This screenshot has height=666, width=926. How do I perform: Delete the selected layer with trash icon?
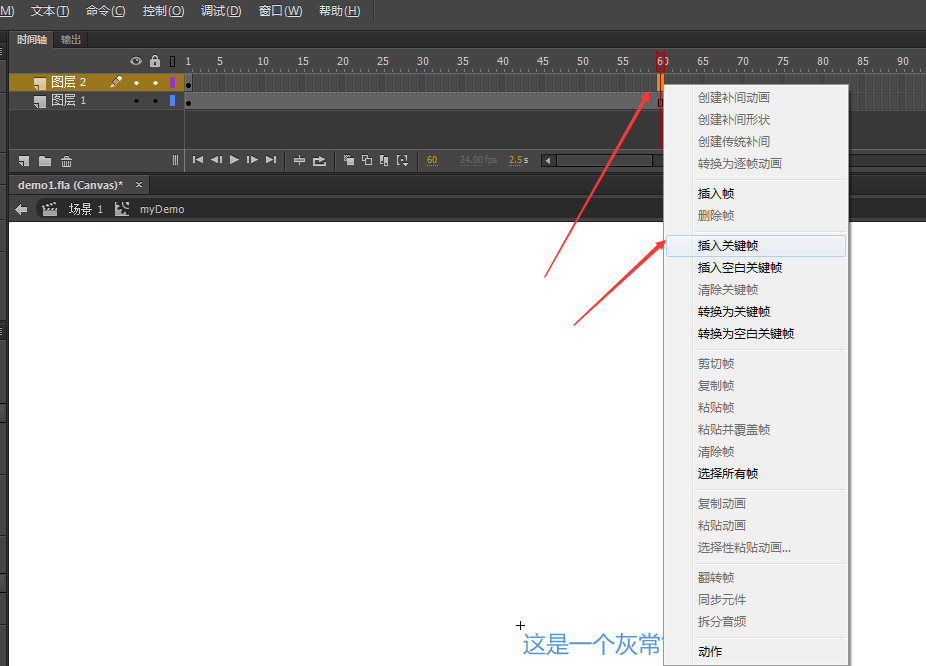click(x=66, y=161)
